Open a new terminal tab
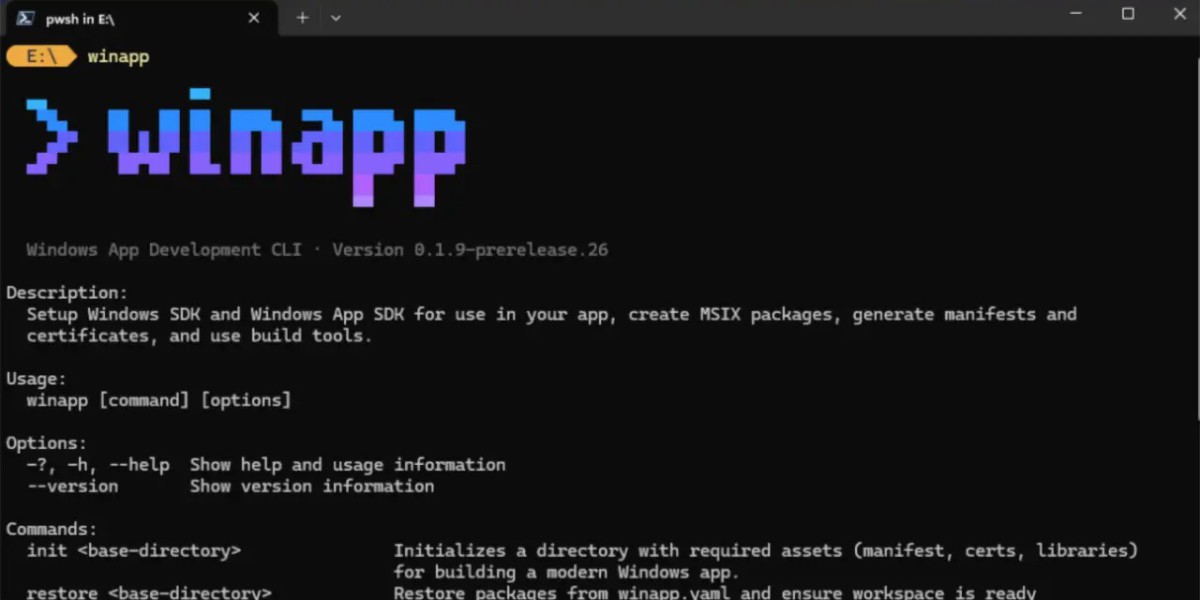1200x600 pixels. [x=302, y=17]
